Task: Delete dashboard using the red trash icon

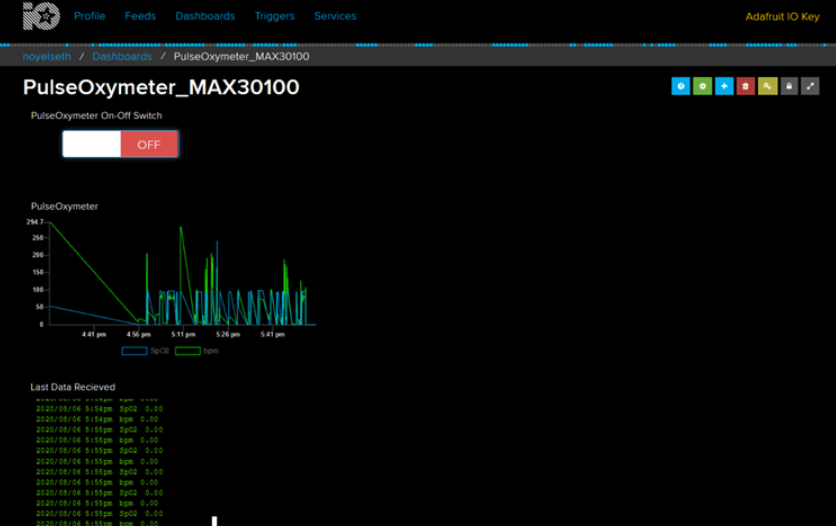Action: (746, 87)
